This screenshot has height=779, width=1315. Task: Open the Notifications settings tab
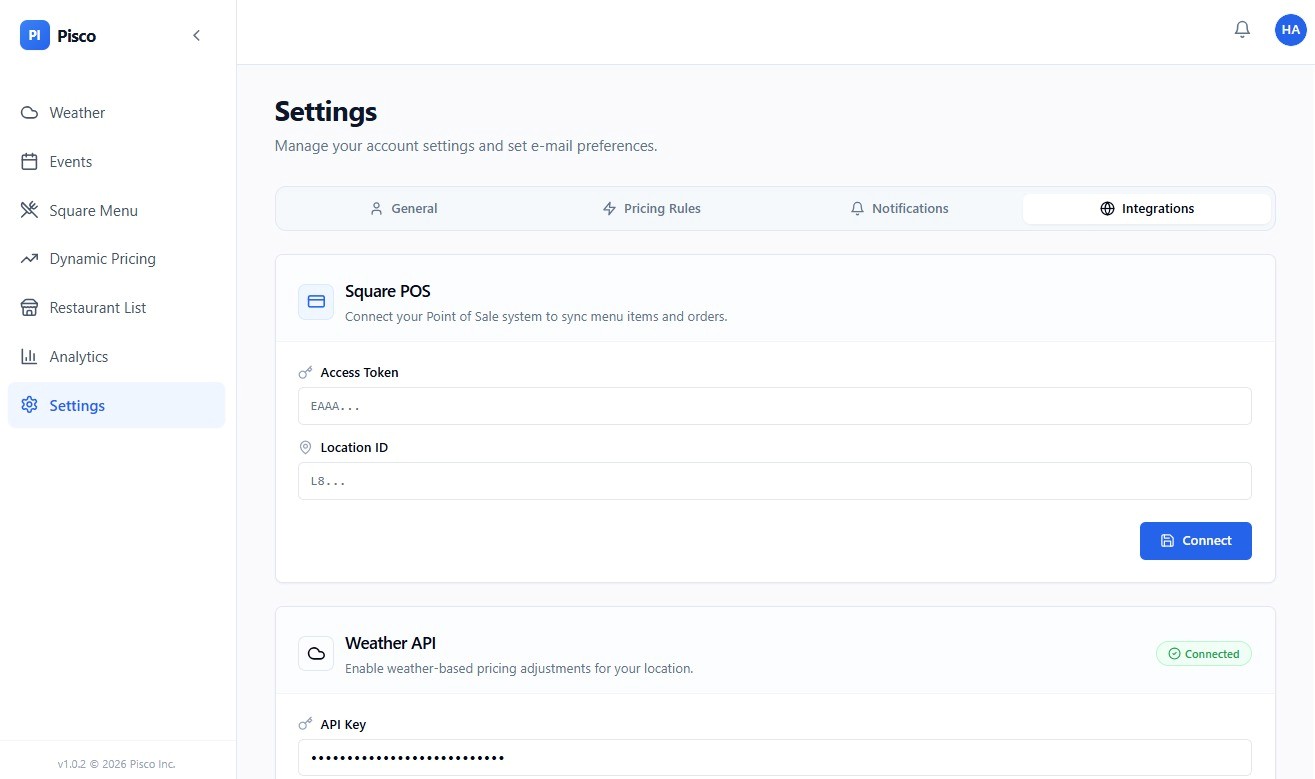[x=899, y=209]
